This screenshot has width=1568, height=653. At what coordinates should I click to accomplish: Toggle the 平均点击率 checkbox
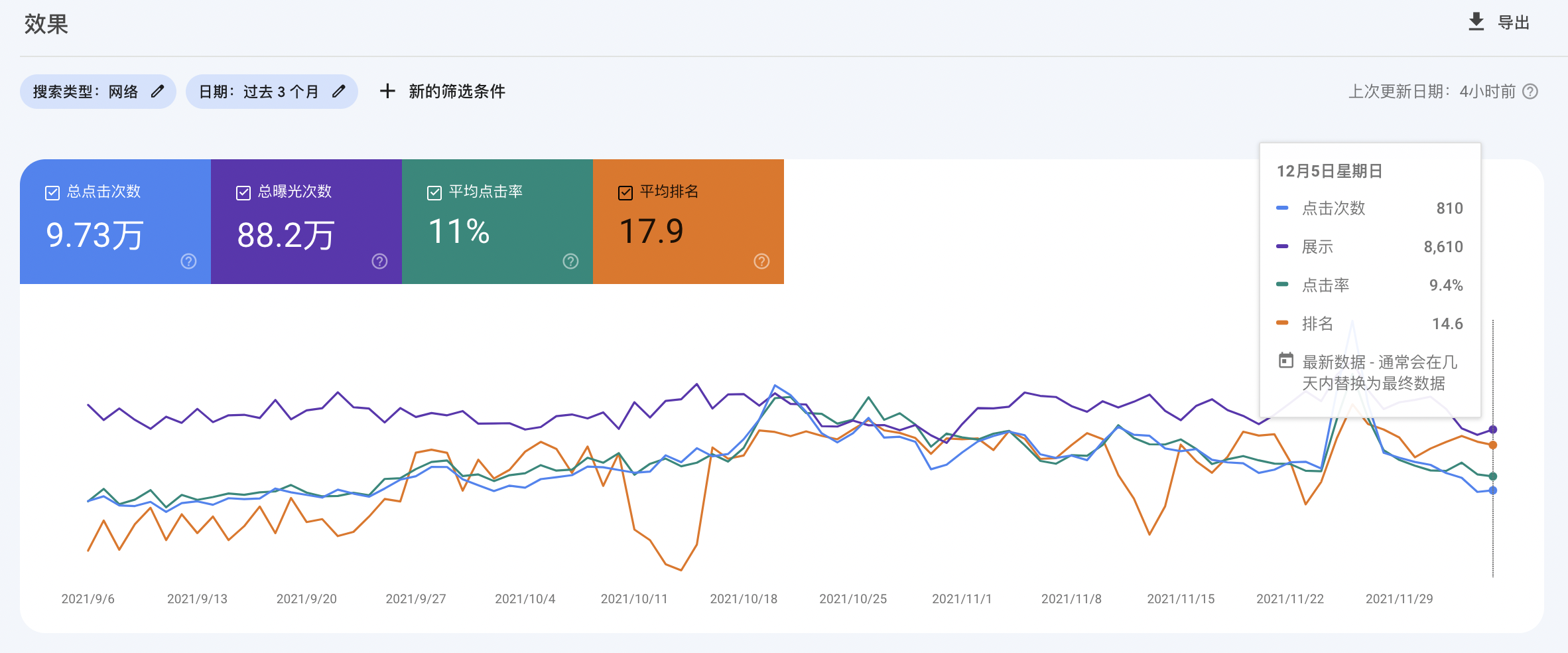click(434, 193)
